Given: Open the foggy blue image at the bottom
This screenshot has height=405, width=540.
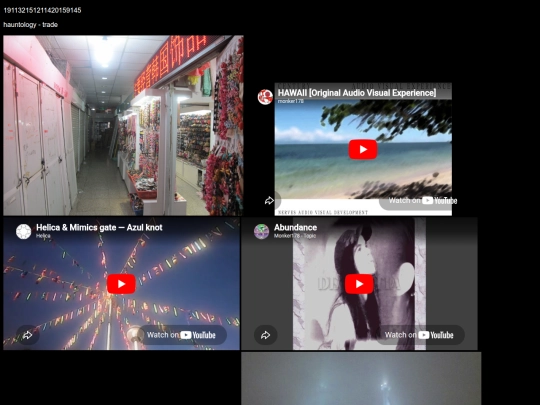Looking at the screenshot, I should click(361, 378).
